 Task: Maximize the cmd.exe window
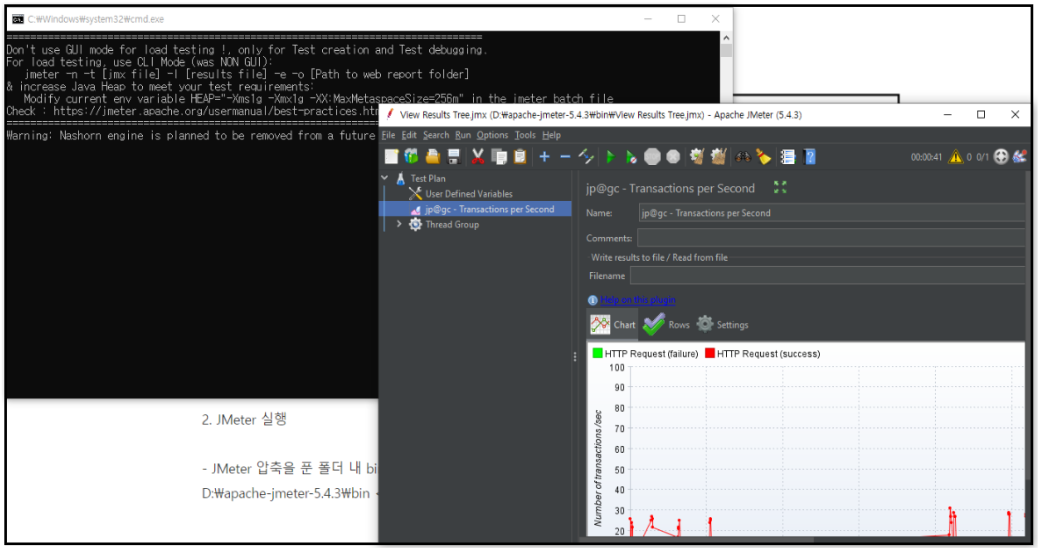[681, 19]
